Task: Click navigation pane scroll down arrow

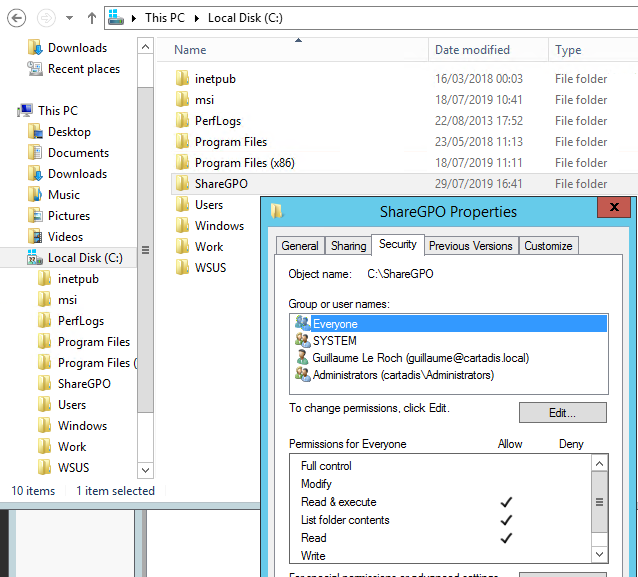Action: pos(145,470)
